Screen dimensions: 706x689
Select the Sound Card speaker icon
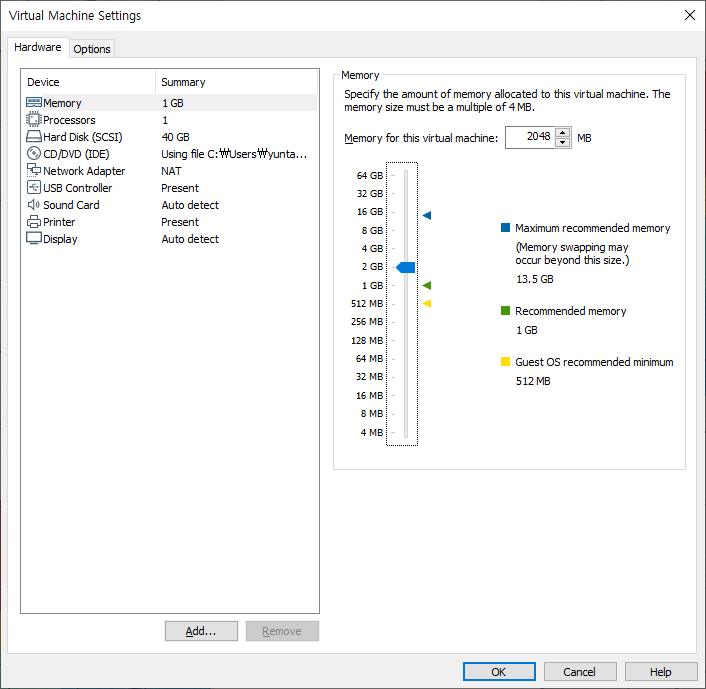tap(34, 204)
